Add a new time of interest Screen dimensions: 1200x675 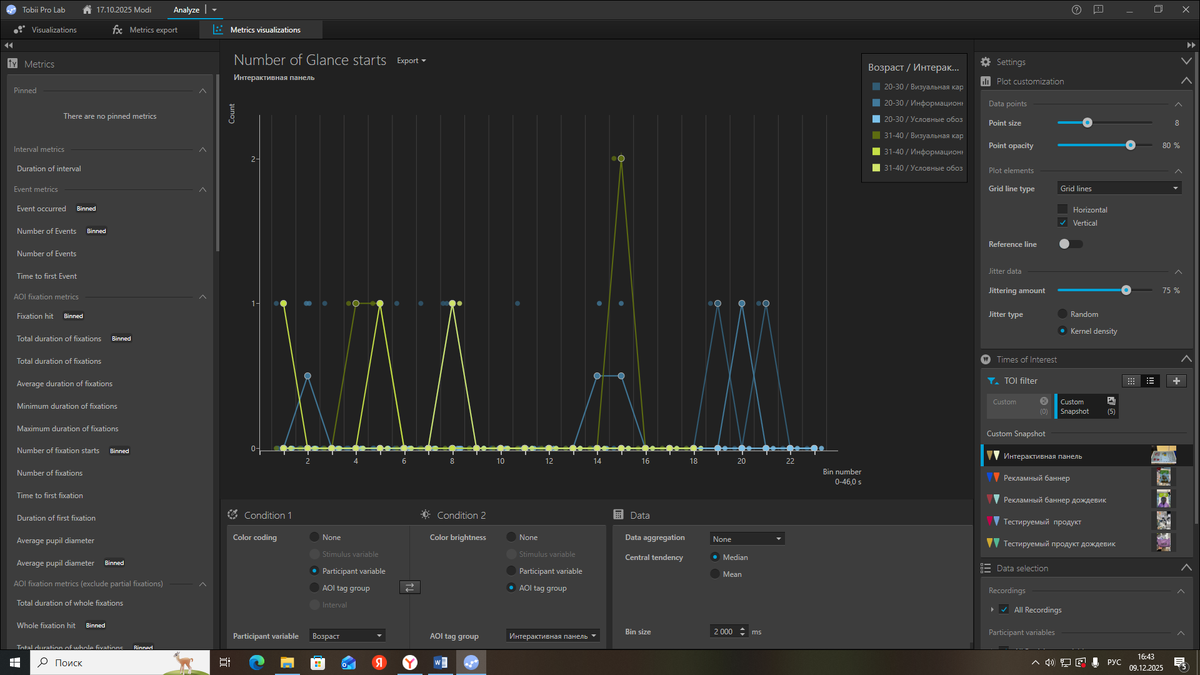pos(1176,381)
